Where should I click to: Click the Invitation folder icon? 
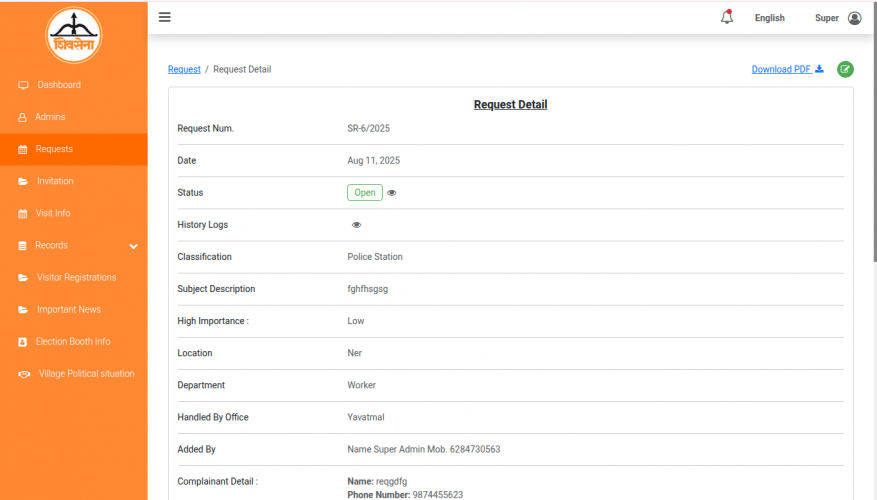tap(23, 181)
